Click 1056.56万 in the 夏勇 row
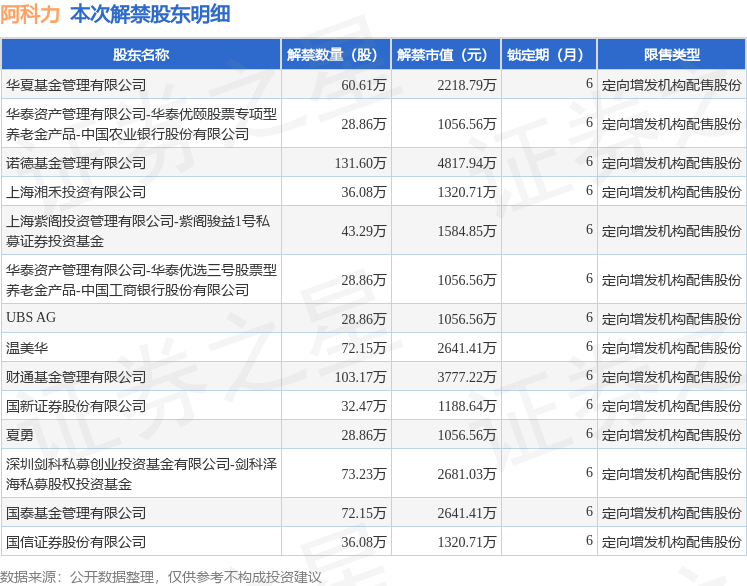The image size is (747, 586). (467, 435)
